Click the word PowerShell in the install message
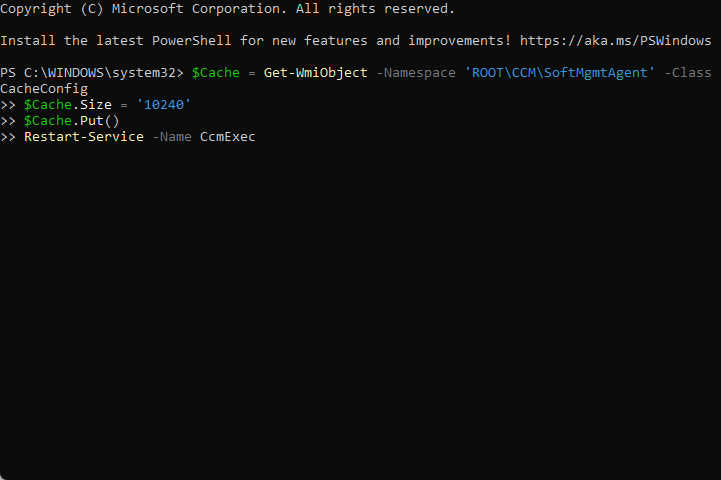 [x=192, y=40]
